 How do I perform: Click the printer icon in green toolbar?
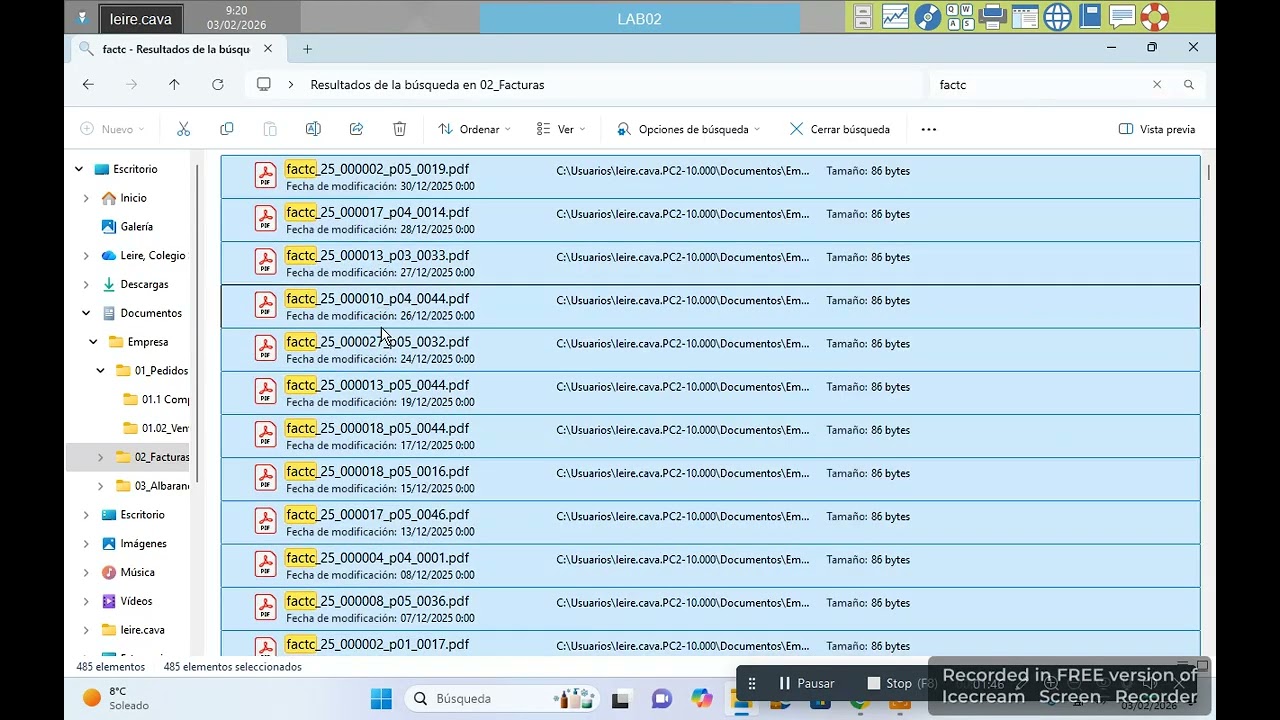pos(992,17)
